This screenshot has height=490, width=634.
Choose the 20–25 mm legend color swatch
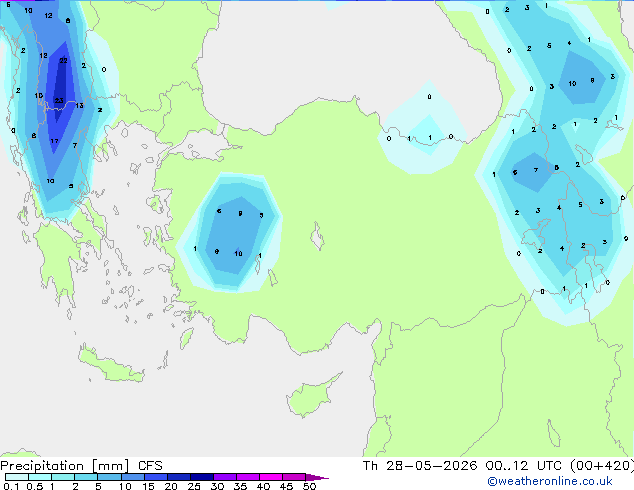pyautogui.click(x=179, y=477)
